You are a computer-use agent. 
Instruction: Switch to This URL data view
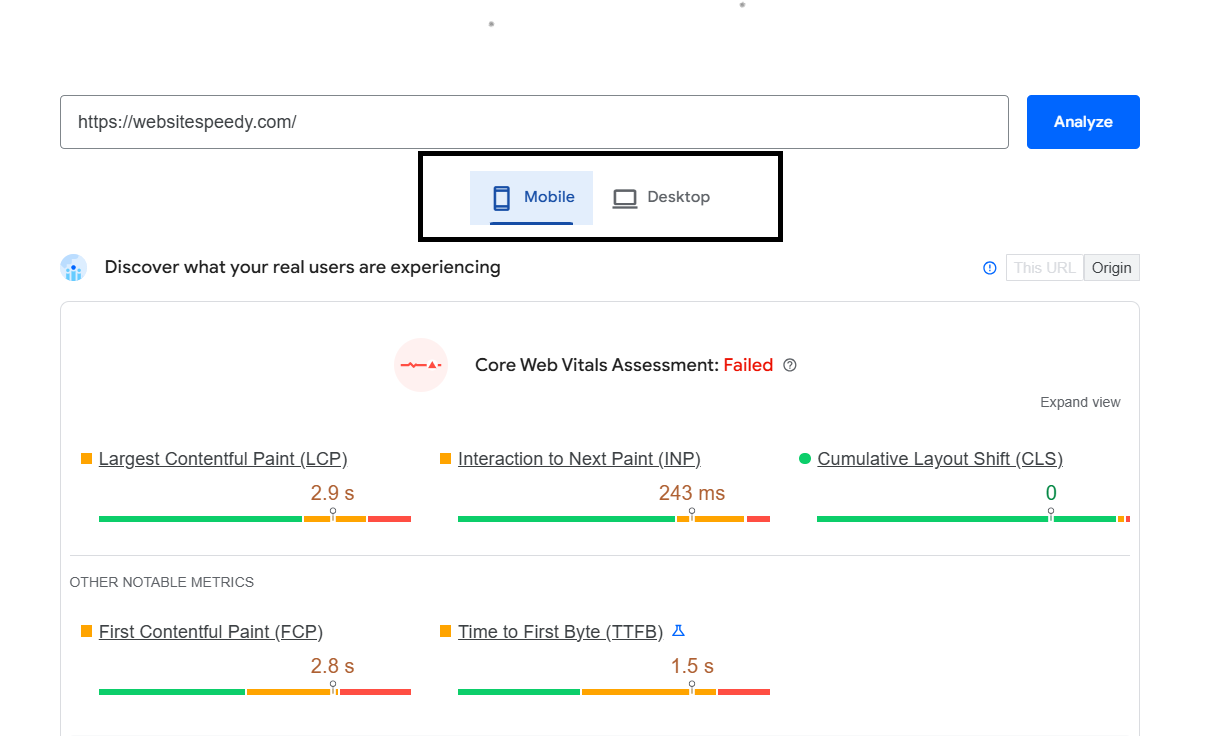(1044, 268)
